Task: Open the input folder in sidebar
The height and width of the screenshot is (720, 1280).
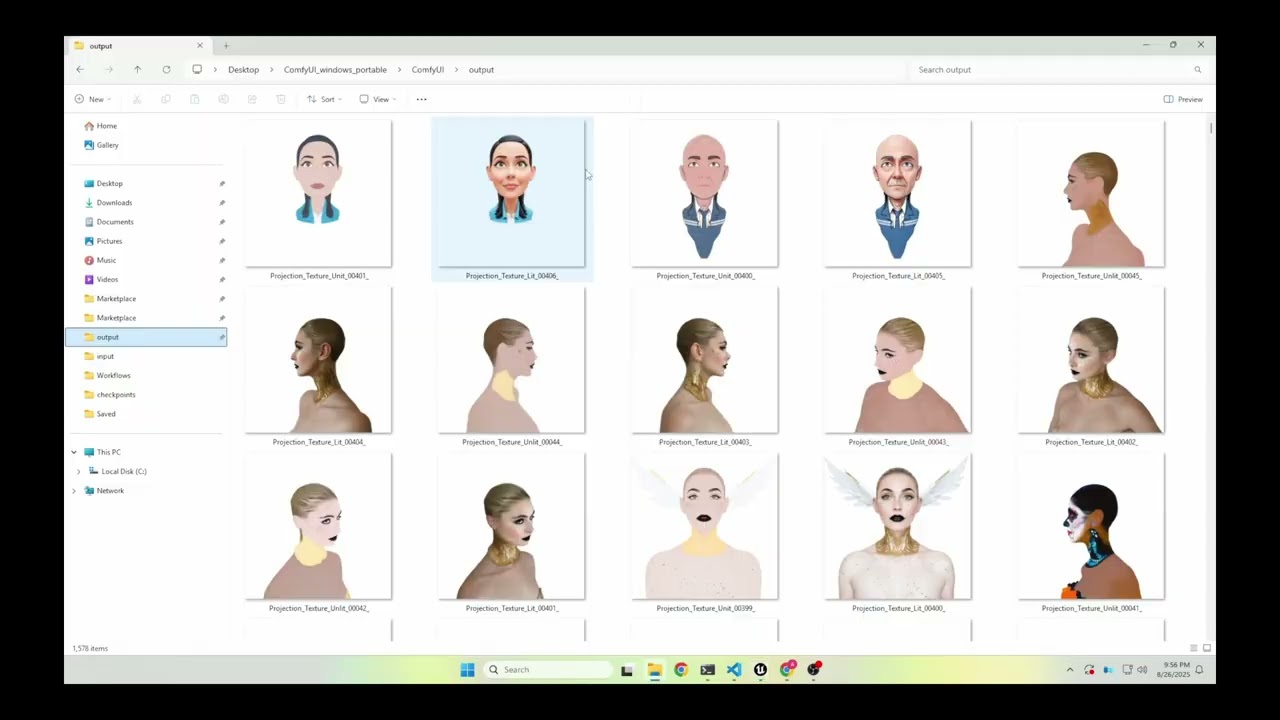Action: 105,356
